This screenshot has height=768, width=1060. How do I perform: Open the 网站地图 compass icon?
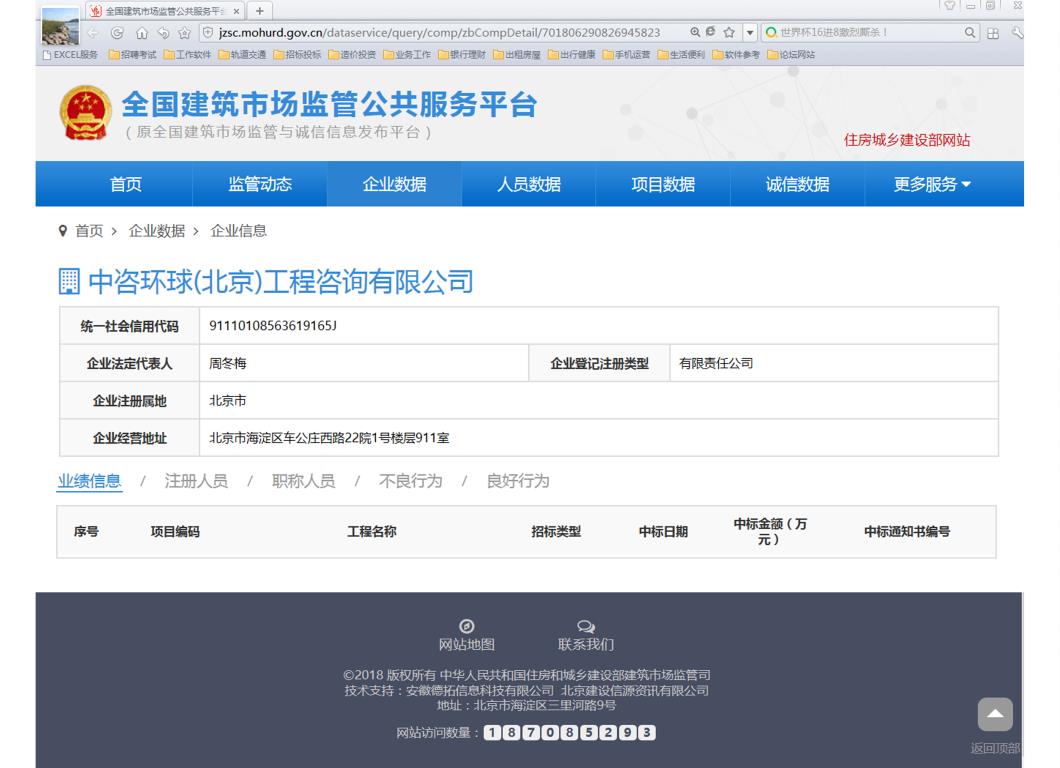click(x=466, y=627)
